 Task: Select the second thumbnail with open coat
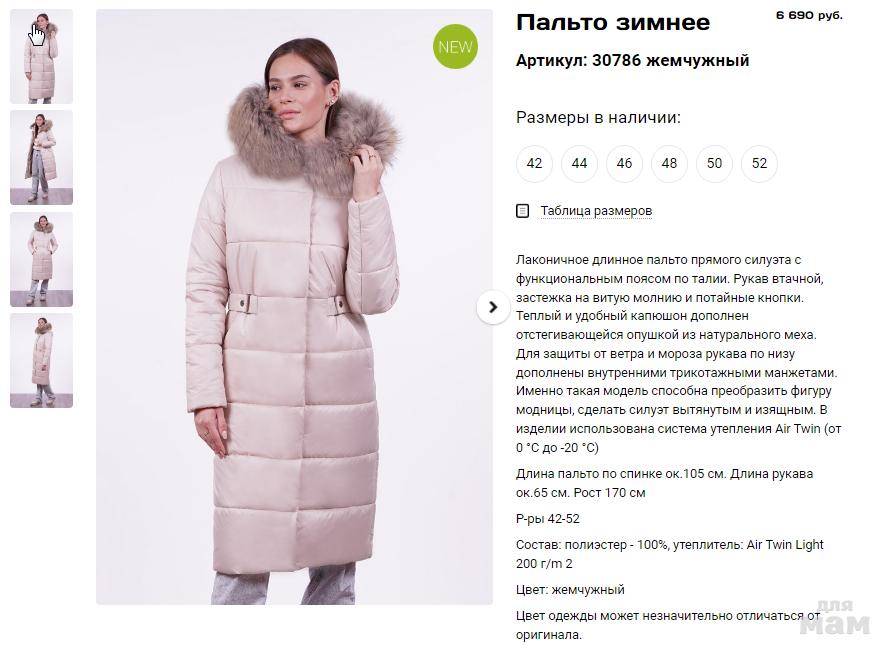pos(42,157)
